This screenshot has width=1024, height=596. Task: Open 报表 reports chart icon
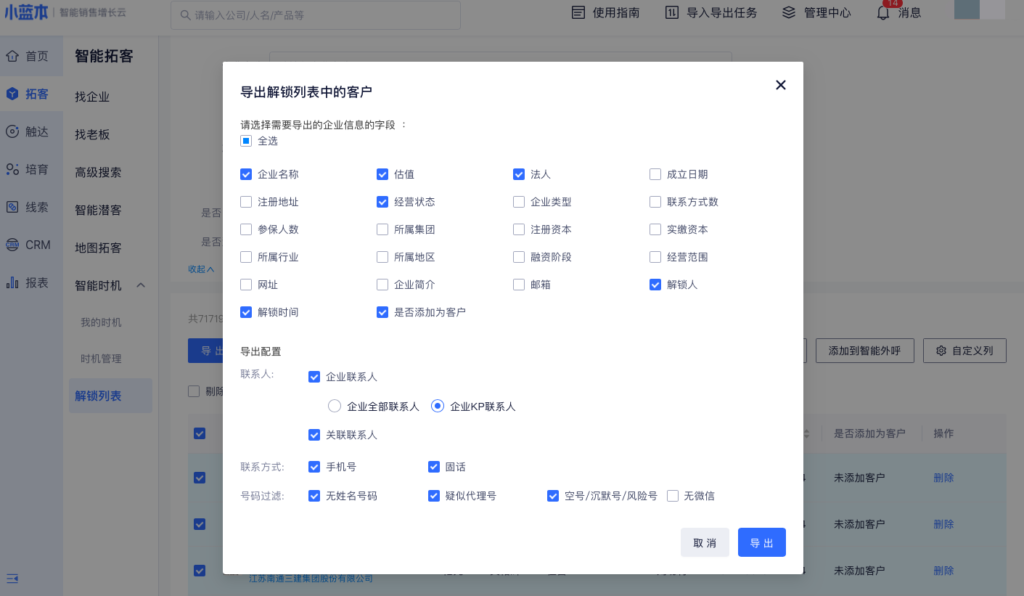[13, 282]
